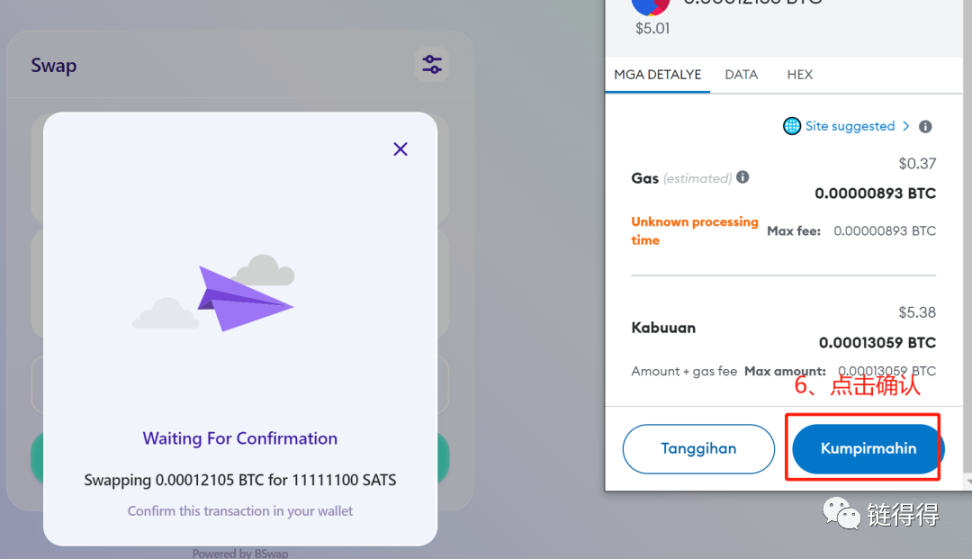Switch to the HEX tab
972x559 pixels.
click(800, 74)
